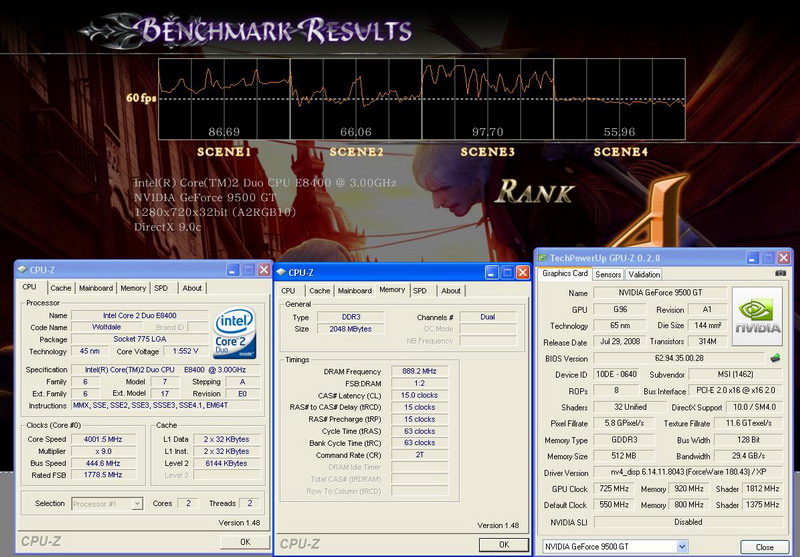Image resolution: width=800 pixels, height=557 pixels.
Task: Click the Driver Version ForceWare 180.43 field
Action: pos(688,472)
